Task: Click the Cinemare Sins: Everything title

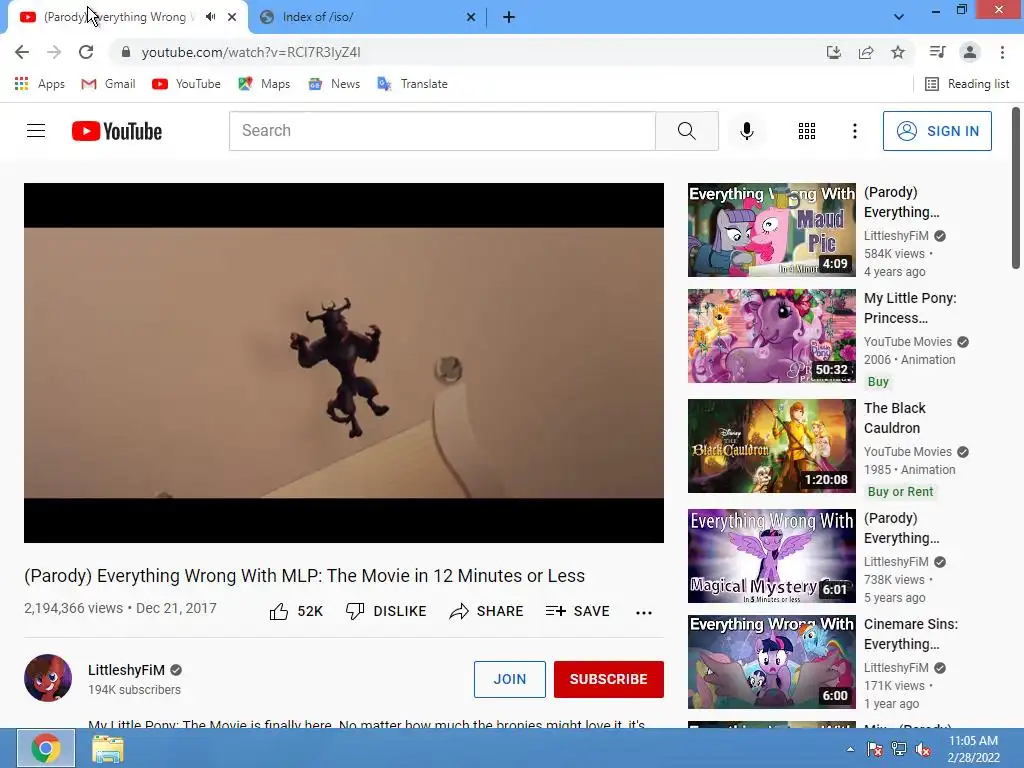Action: [x=910, y=634]
